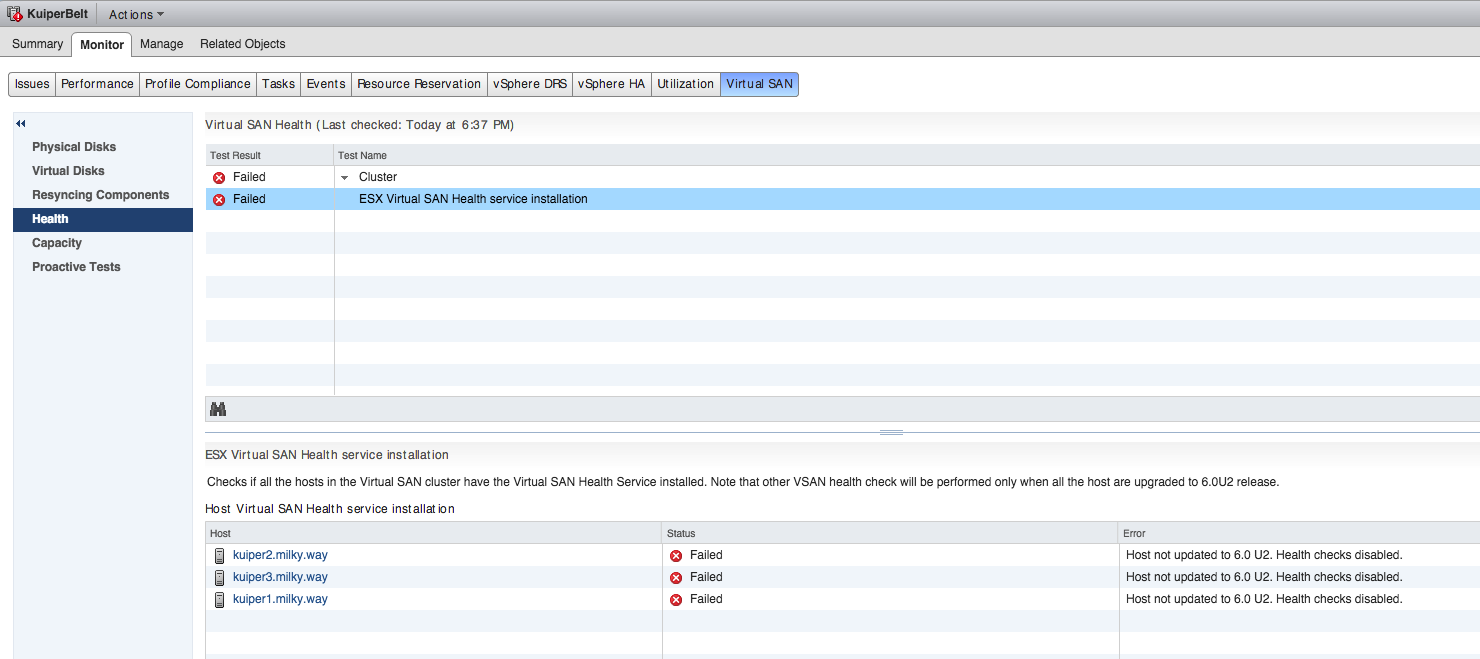Screen dimensions: 1480x659
Task: Open the kuiper2.milky.way host link
Action: pyautogui.click(x=280, y=555)
